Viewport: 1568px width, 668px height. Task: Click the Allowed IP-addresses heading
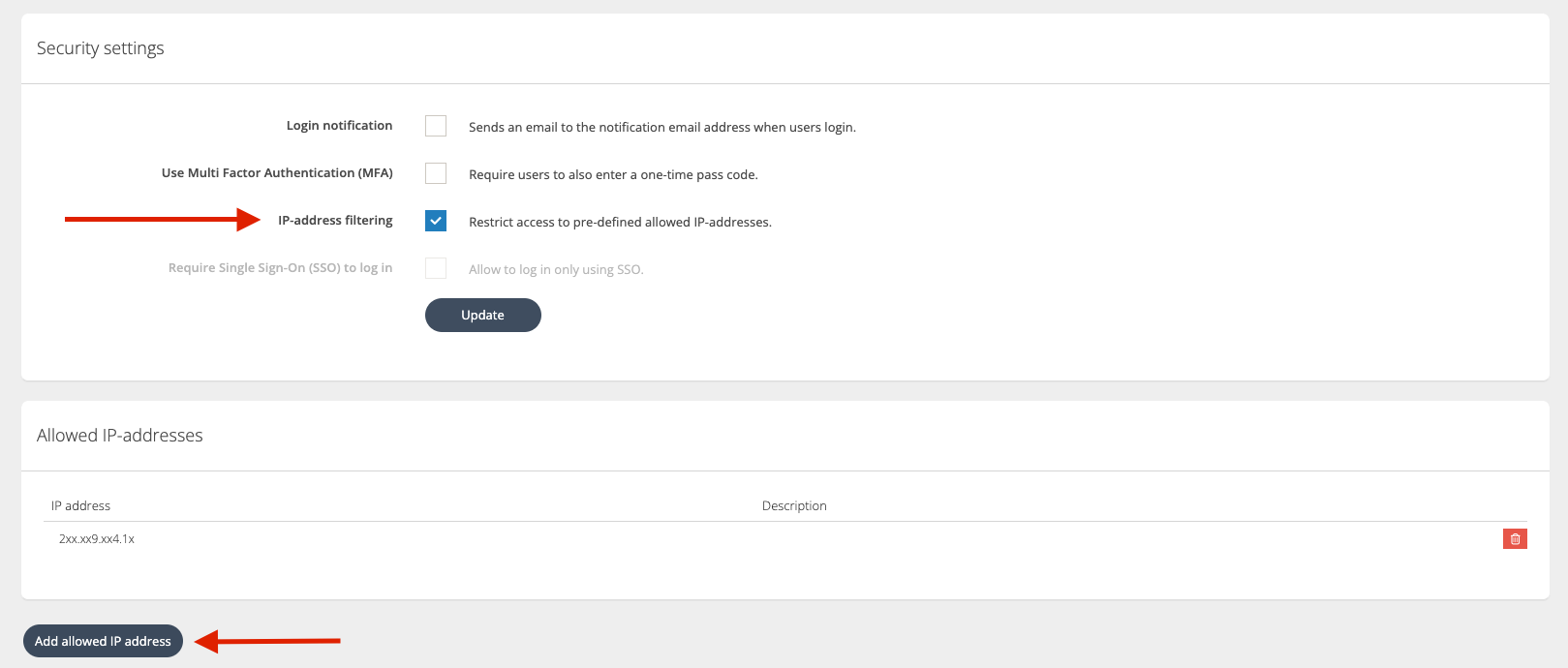pyautogui.click(x=120, y=436)
